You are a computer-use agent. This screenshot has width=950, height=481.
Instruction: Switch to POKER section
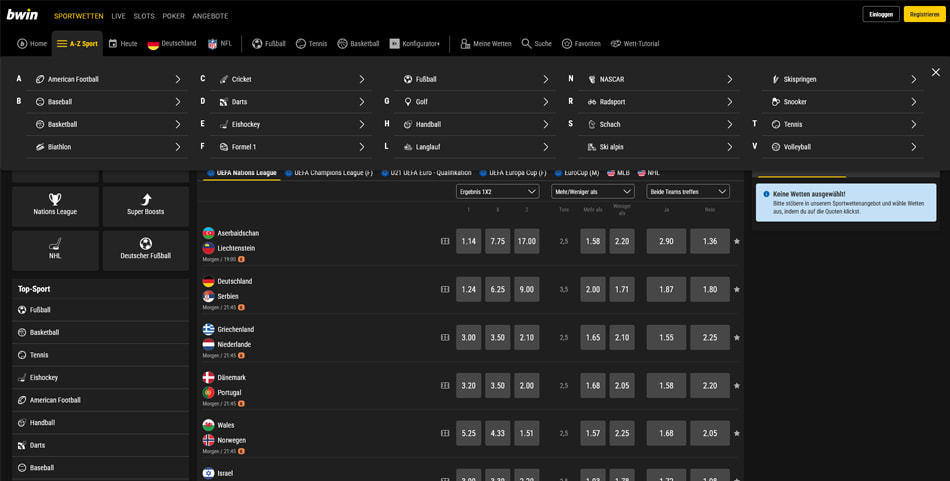tap(173, 16)
